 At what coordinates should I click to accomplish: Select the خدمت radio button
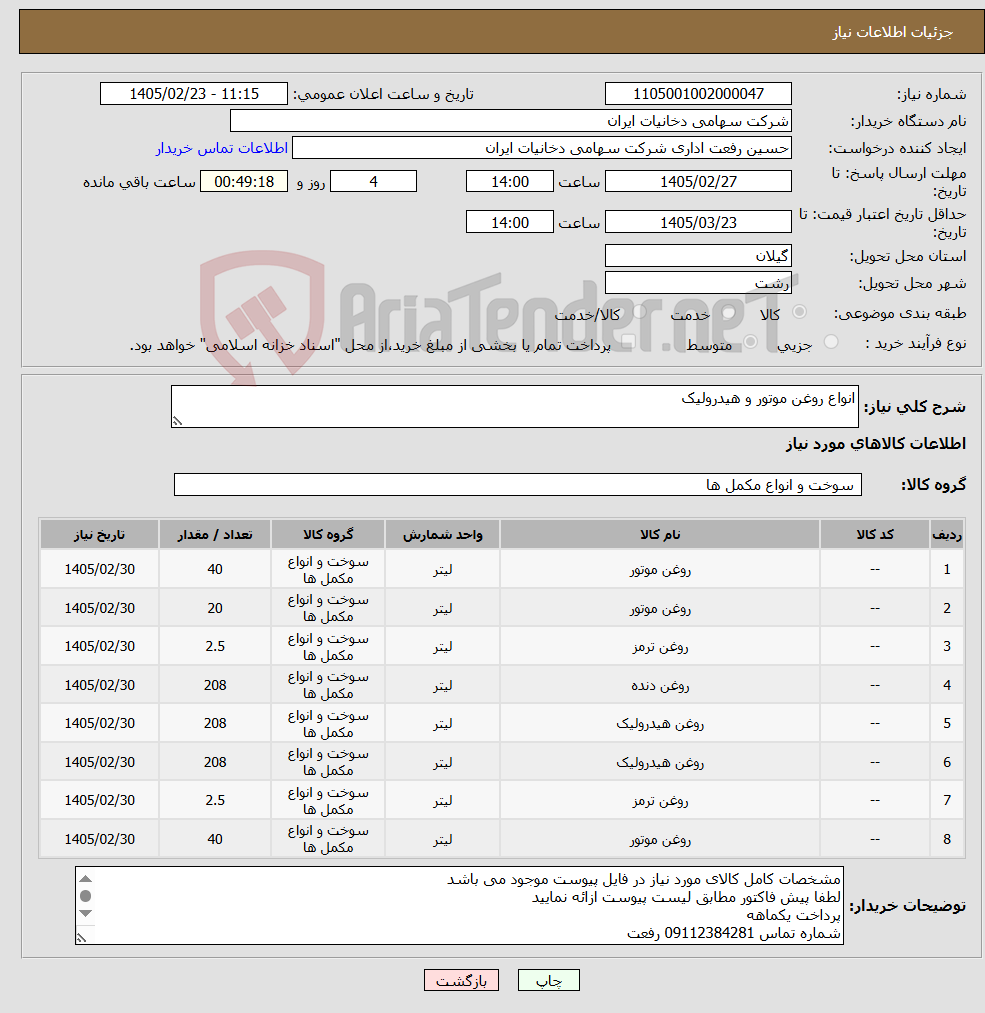tap(729, 313)
